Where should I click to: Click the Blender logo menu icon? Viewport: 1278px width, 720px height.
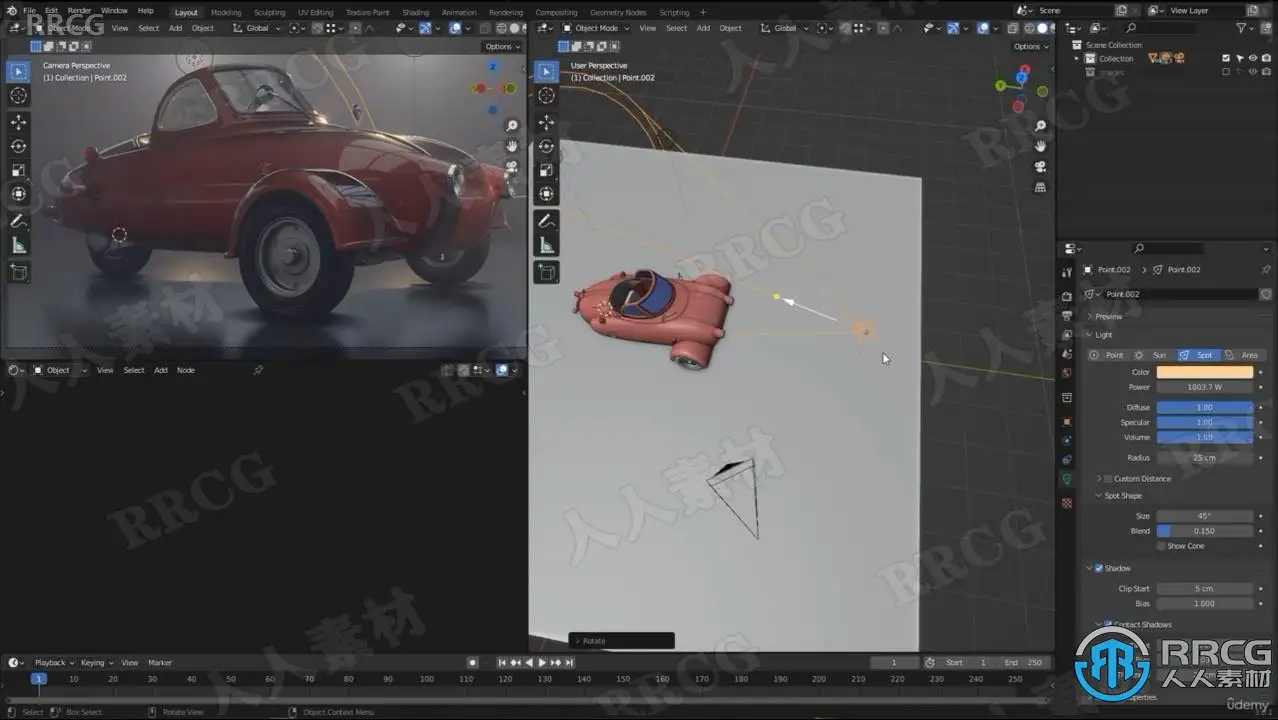[x=10, y=11]
